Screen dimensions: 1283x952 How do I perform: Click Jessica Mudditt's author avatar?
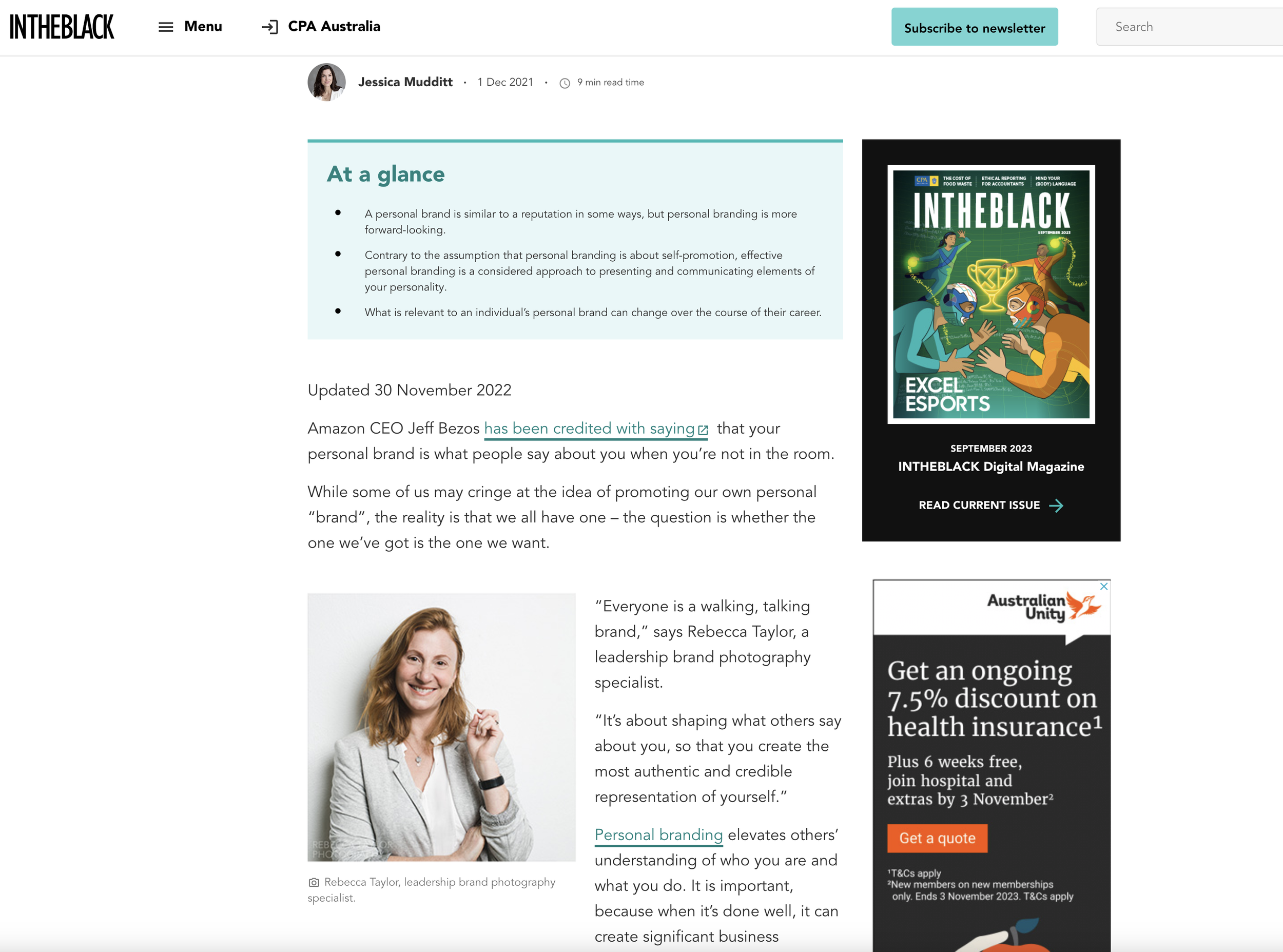(x=327, y=82)
